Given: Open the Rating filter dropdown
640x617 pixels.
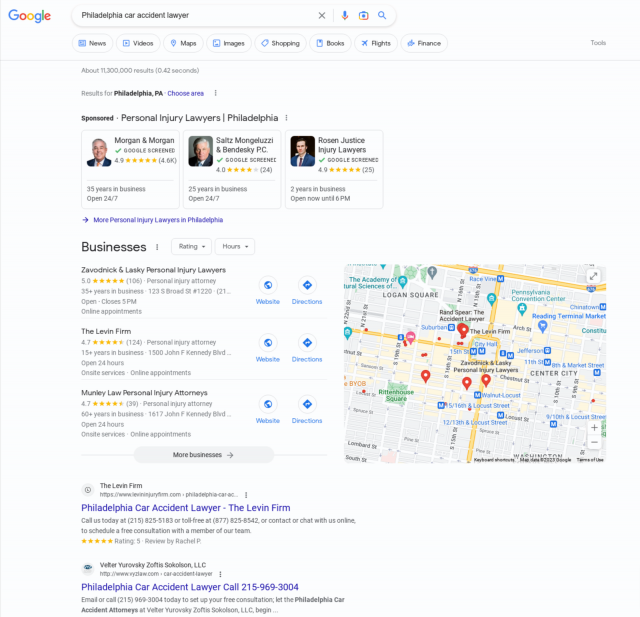Looking at the screenshot, I should click(x=191, y=246).
